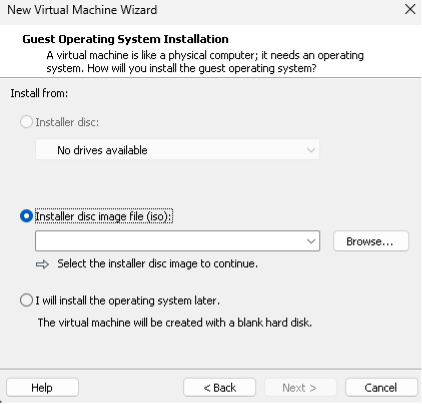Go to the previous step with Back
This screenshot has height=404, width=422.
(x=219, y=388)
